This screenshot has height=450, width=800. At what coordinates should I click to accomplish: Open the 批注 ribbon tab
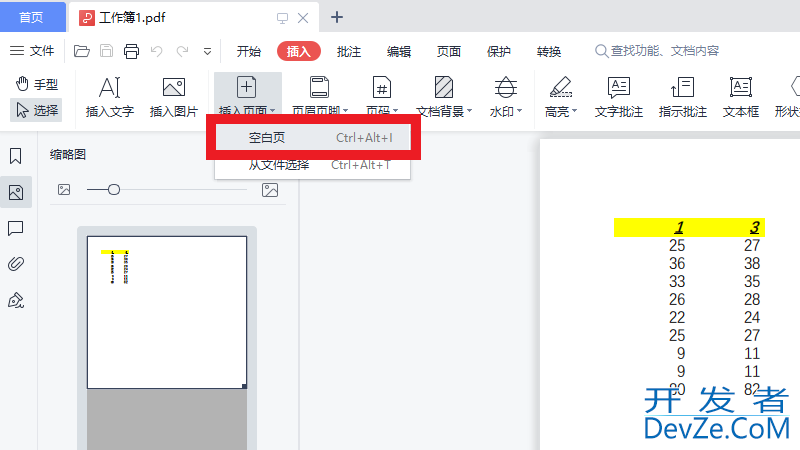pos(348,52)
